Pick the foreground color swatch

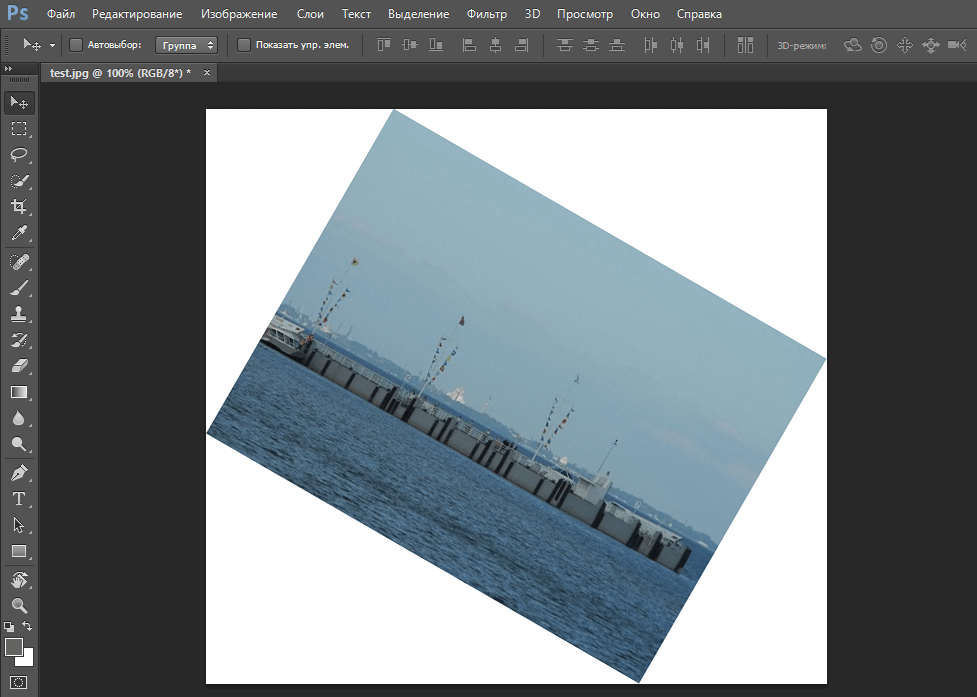coord(14,647)
